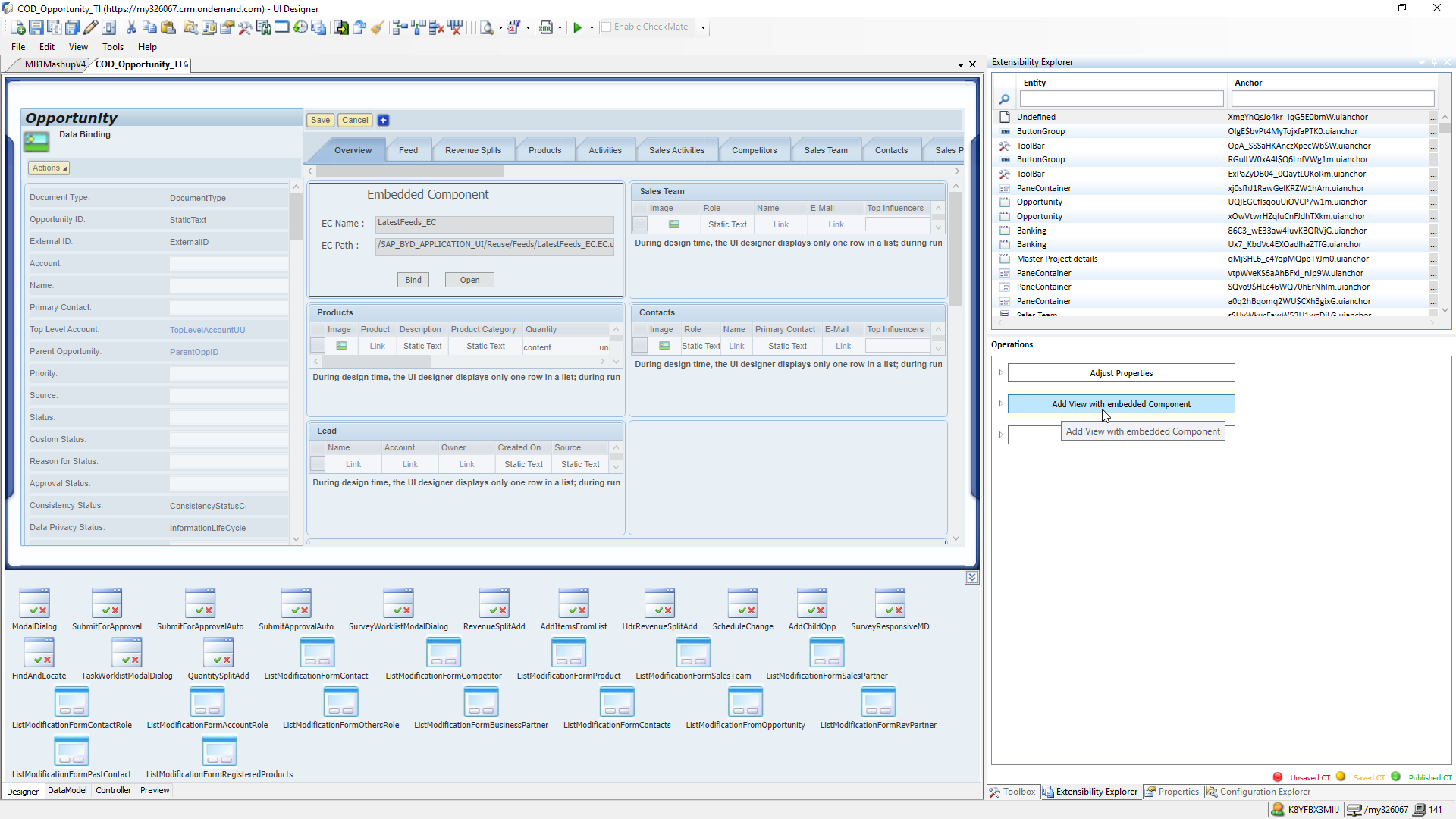This screenshot has width=1456, height=819.
Task: Switch to the Revenue Splits tab
Action: [x=472, y=150]
